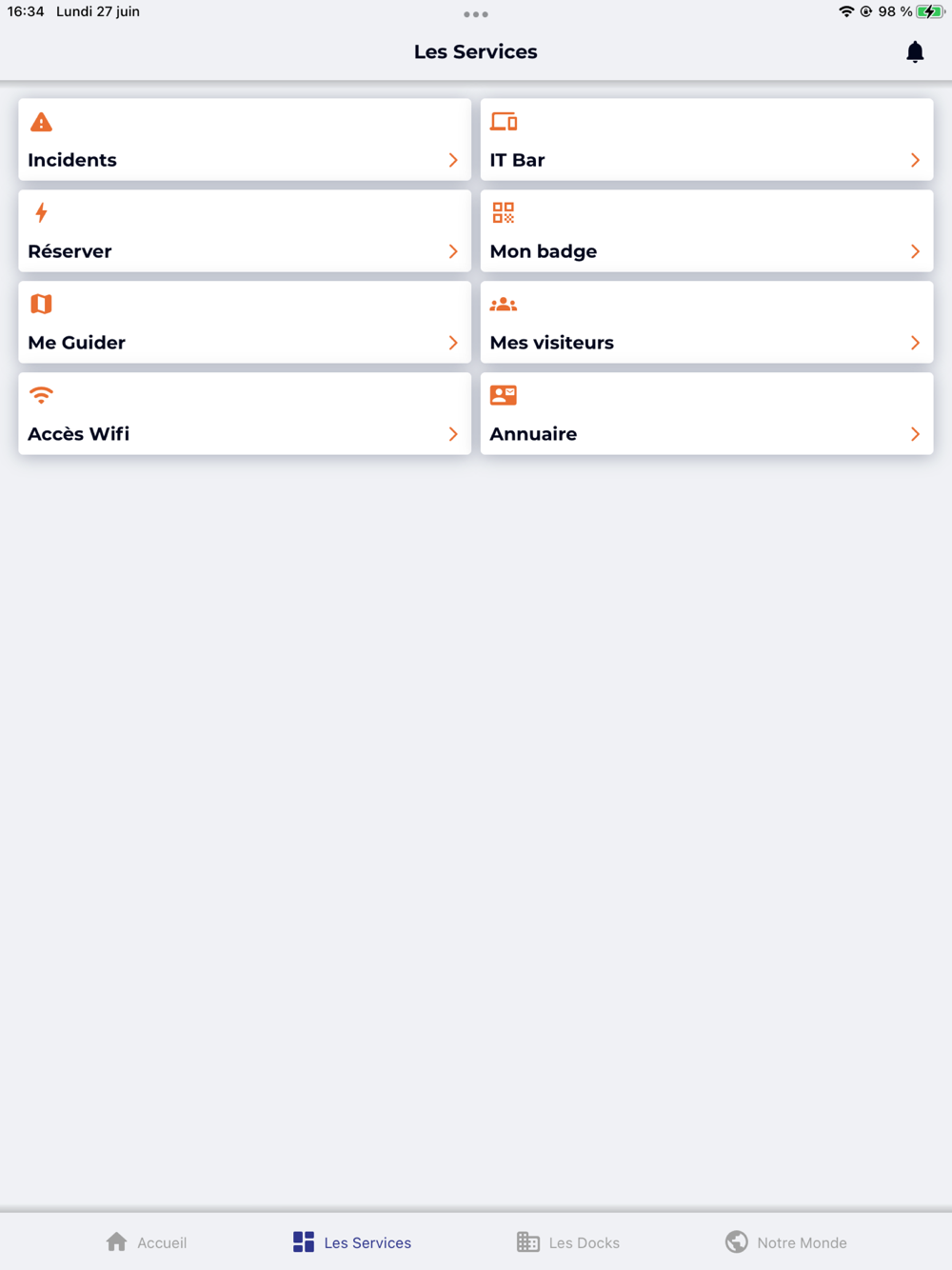
Task: Tap the Annuaire contact card icon
Action: [504, 395]
